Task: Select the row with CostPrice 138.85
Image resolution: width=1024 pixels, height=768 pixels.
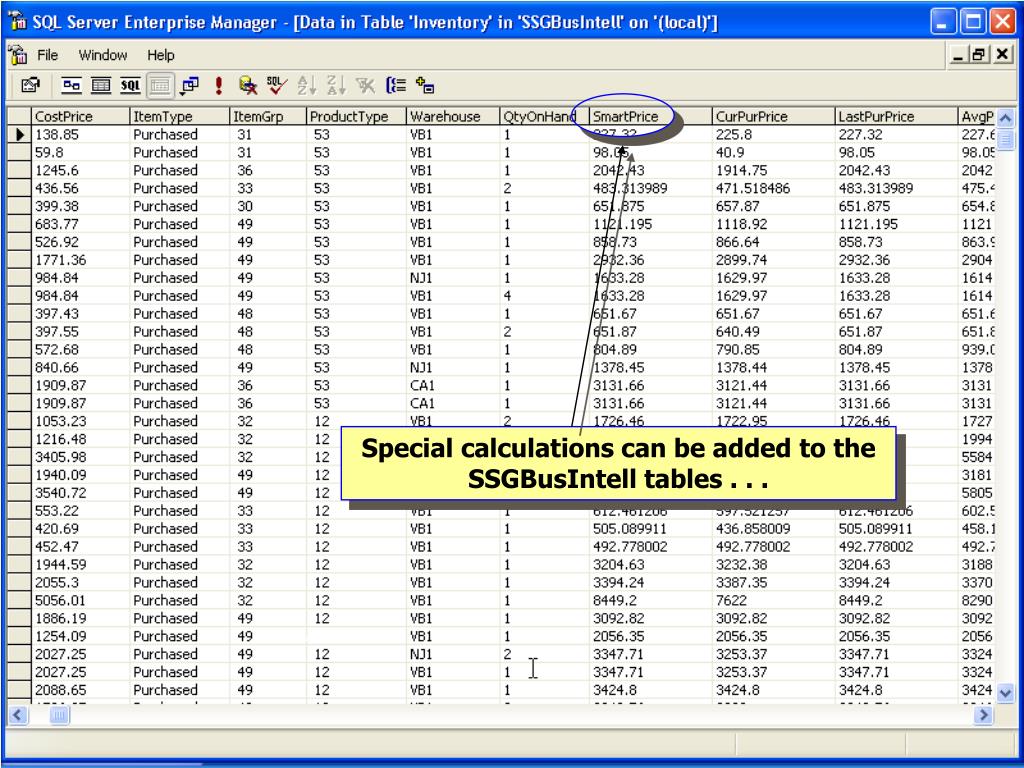Action: (19, 135)
